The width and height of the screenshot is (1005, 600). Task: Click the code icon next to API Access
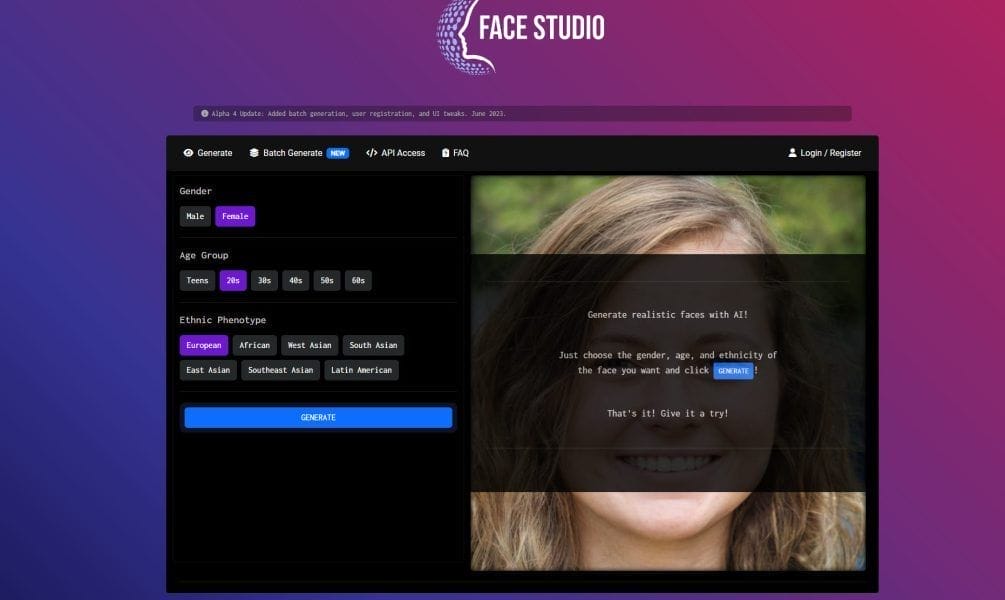[373, 153]
